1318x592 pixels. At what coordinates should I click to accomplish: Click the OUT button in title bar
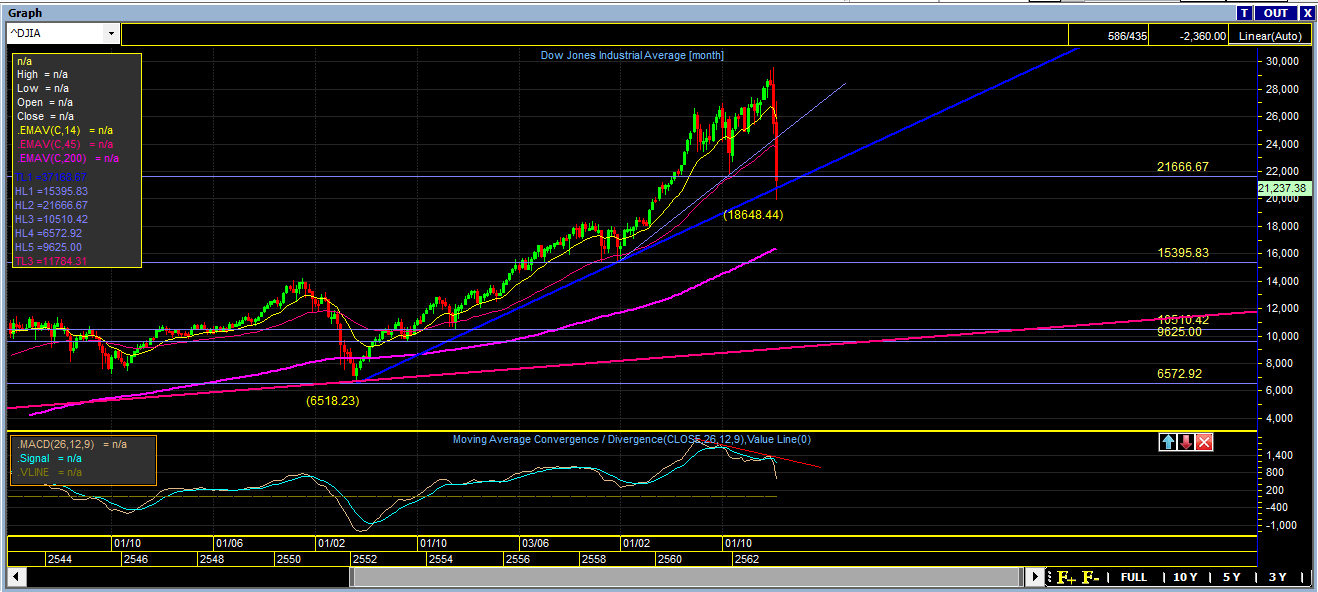click(x=1275, y=13)
